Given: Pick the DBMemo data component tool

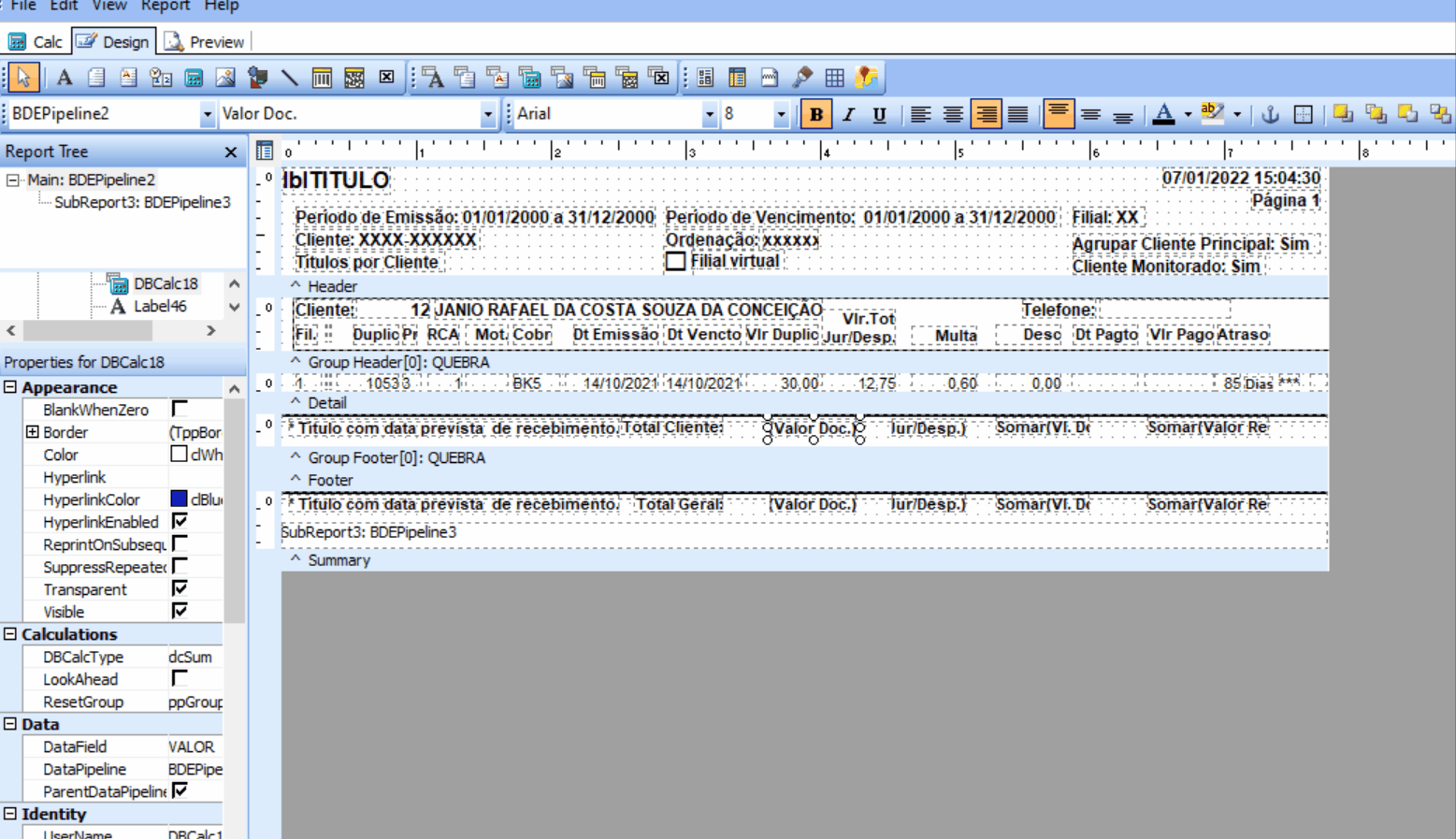Looking at the screenshot, I should (465, 78).
